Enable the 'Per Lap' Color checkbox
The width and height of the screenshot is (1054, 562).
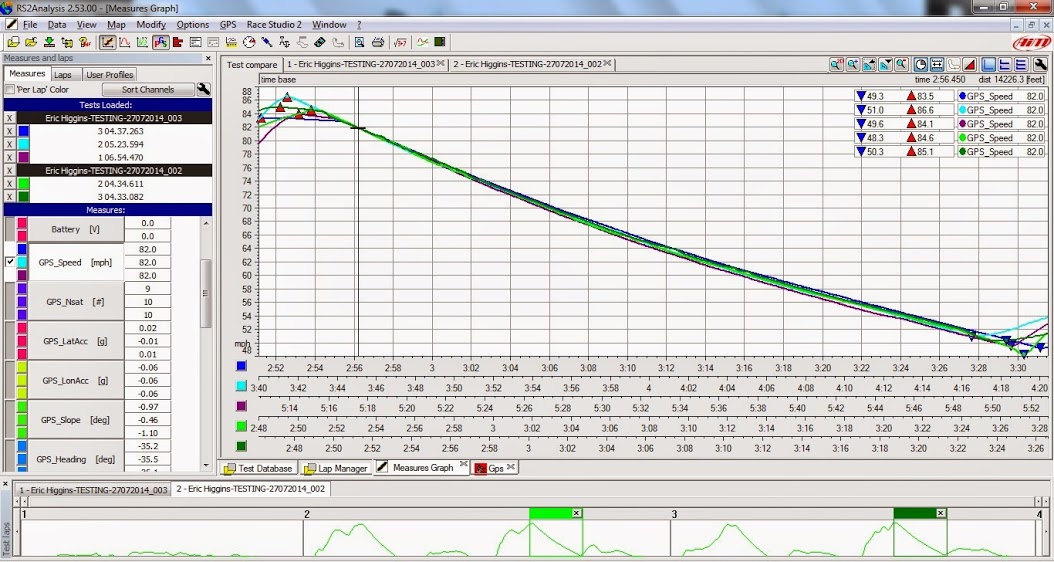10,90
